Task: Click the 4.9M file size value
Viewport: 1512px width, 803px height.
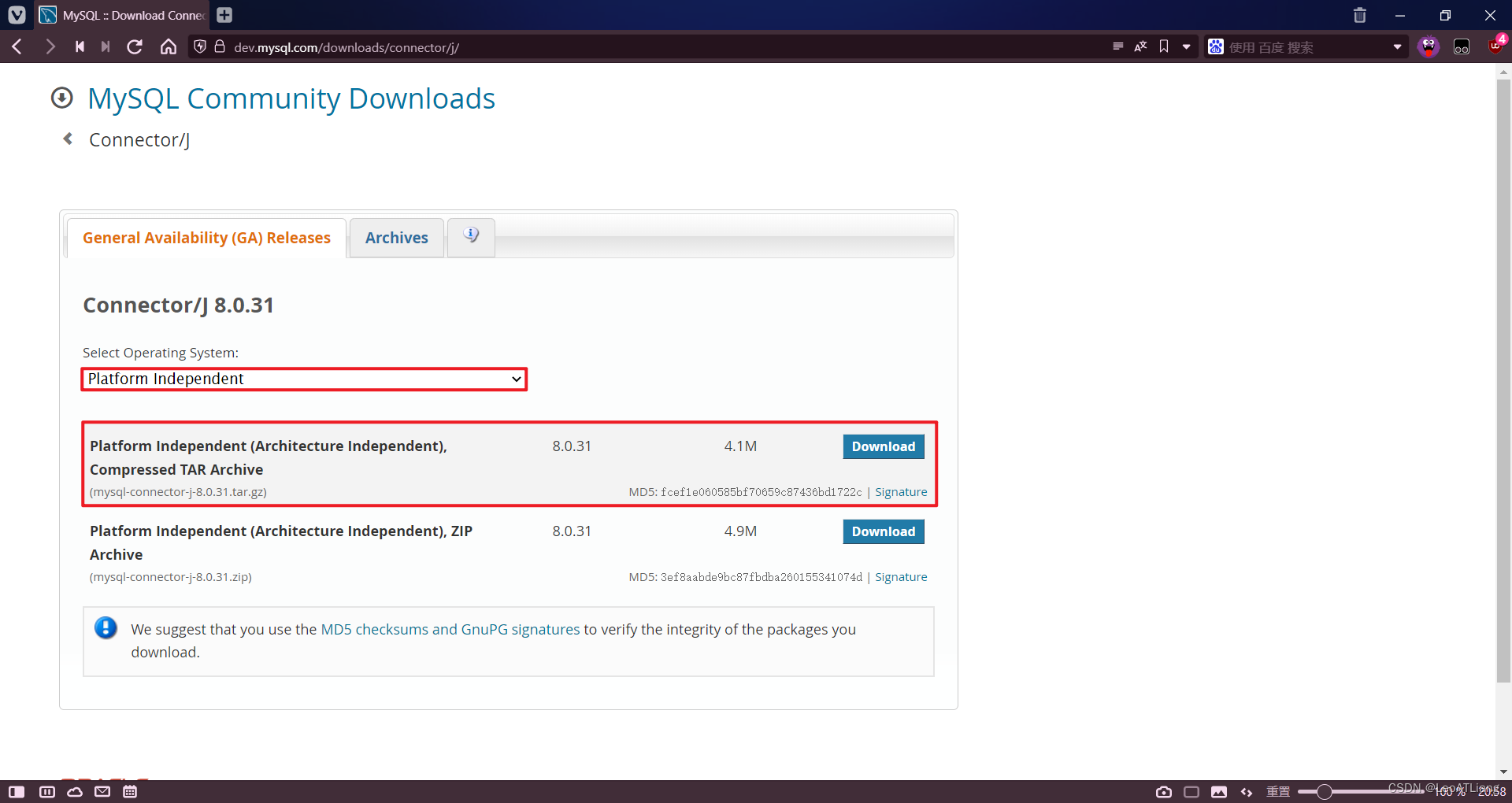Action: point(740,531)
